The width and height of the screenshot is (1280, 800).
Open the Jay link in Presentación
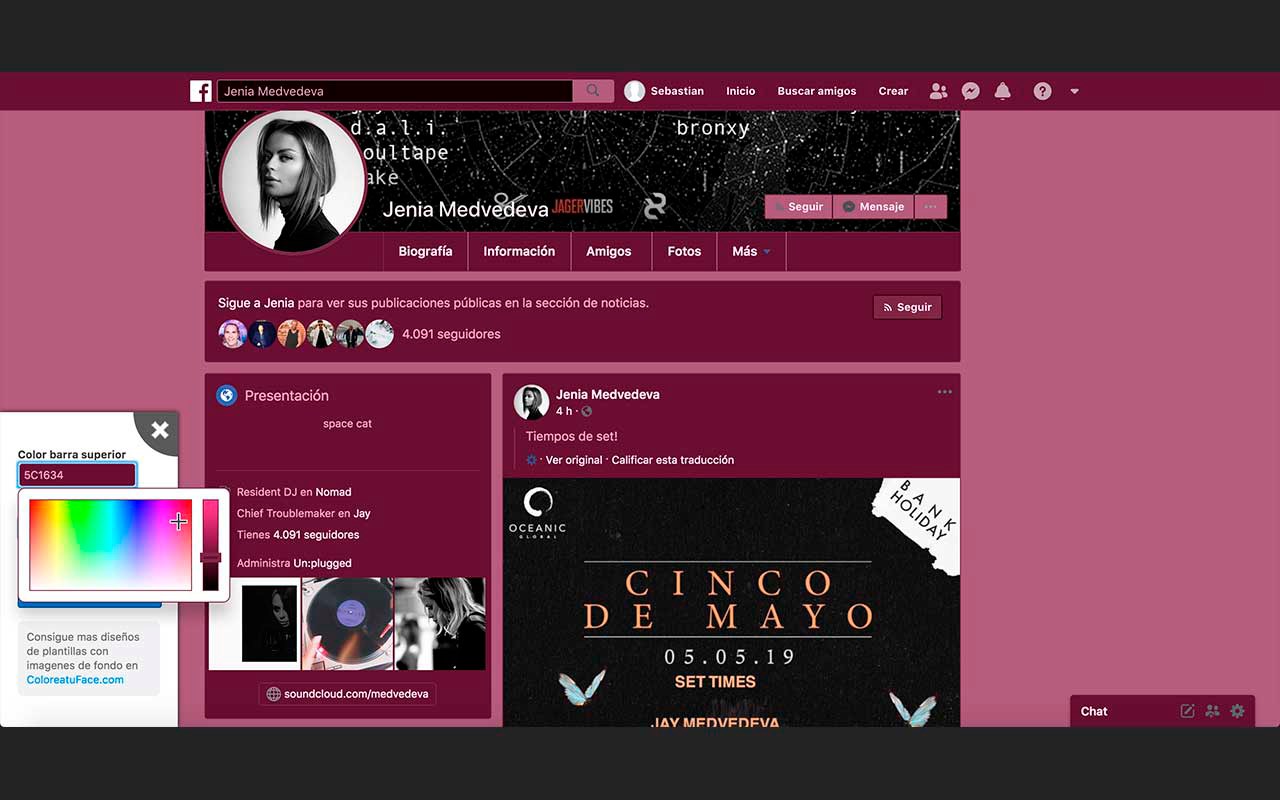point(362,513)
